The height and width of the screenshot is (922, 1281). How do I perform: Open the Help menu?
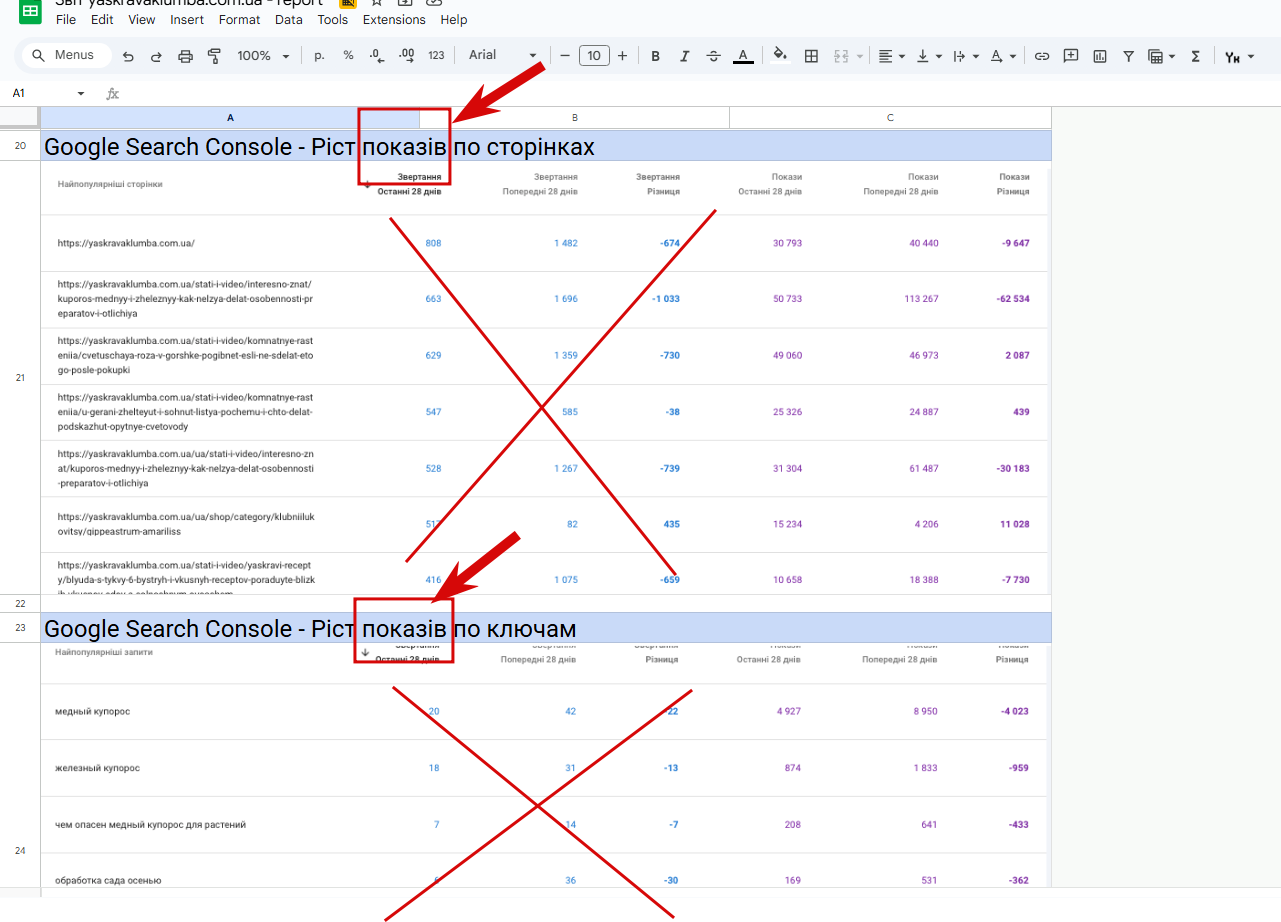[x=454, y=20]
